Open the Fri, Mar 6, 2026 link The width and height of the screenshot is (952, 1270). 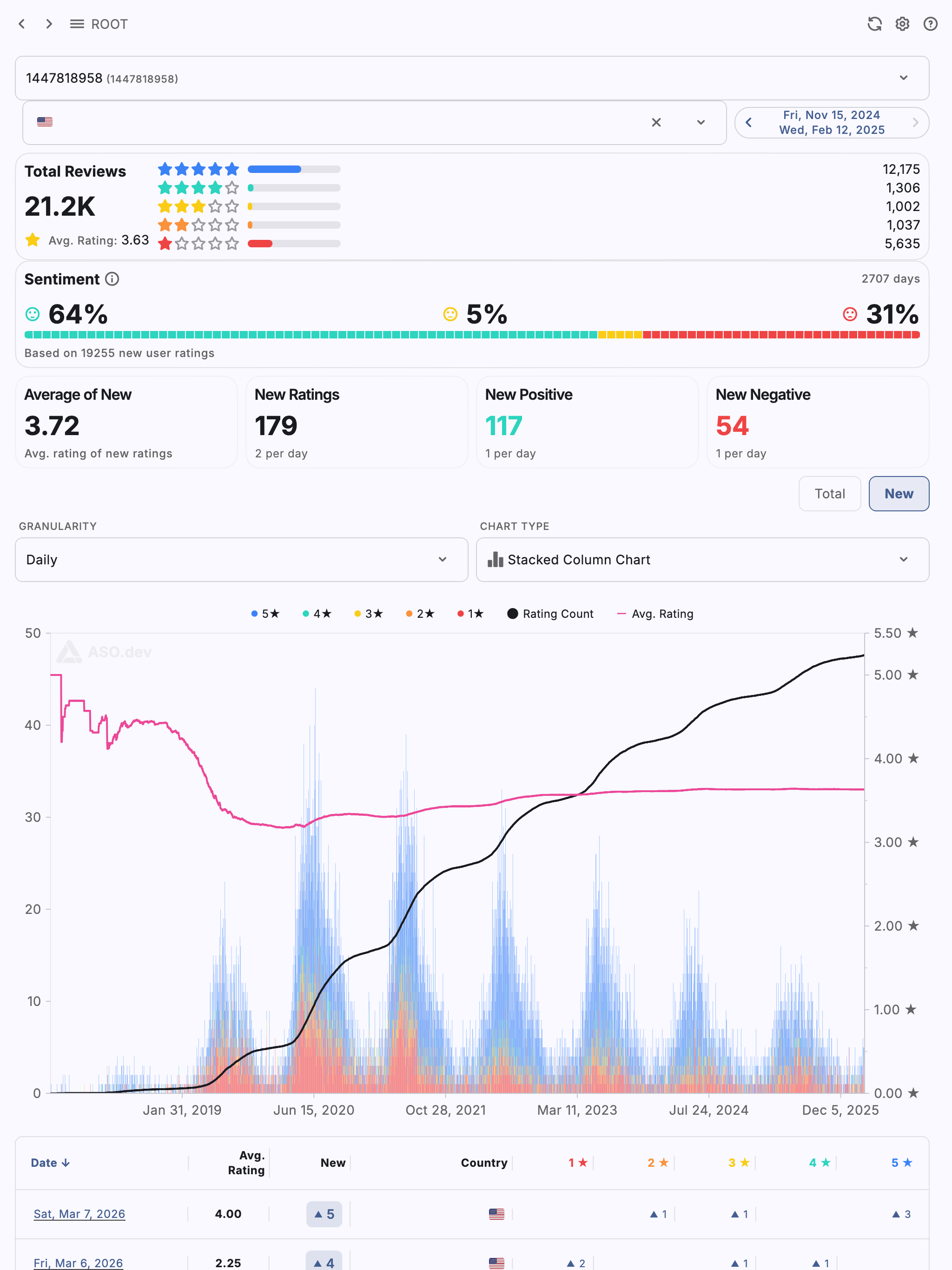[x=78, y=1263]
